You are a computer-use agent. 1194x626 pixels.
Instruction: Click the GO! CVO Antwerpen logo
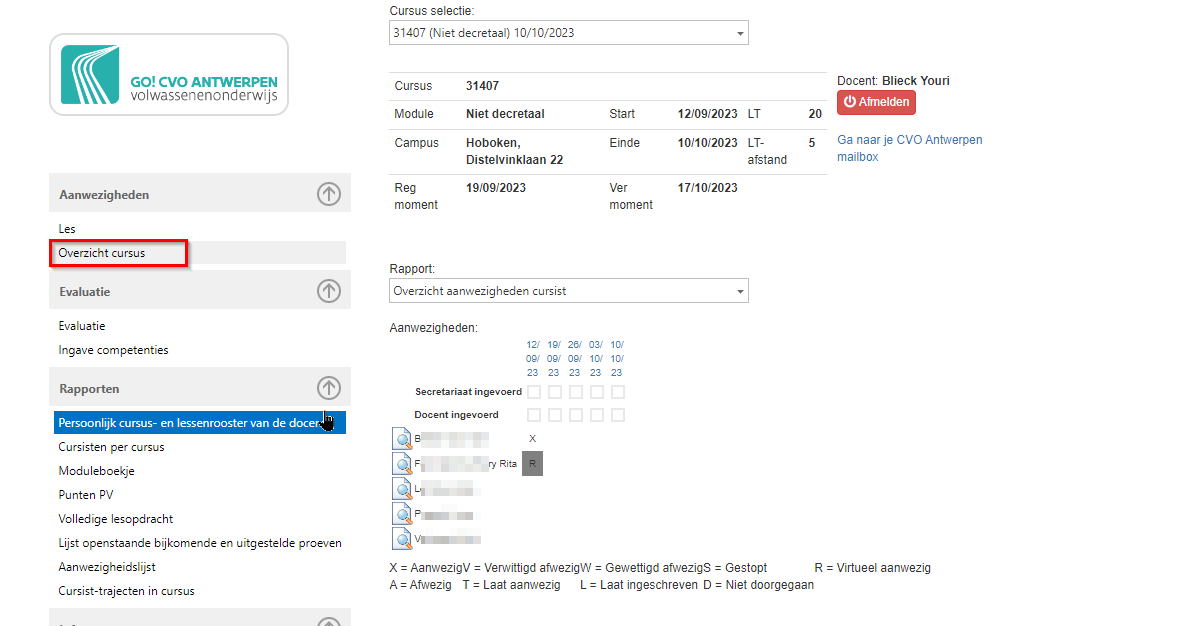click(x=169, y=75)
